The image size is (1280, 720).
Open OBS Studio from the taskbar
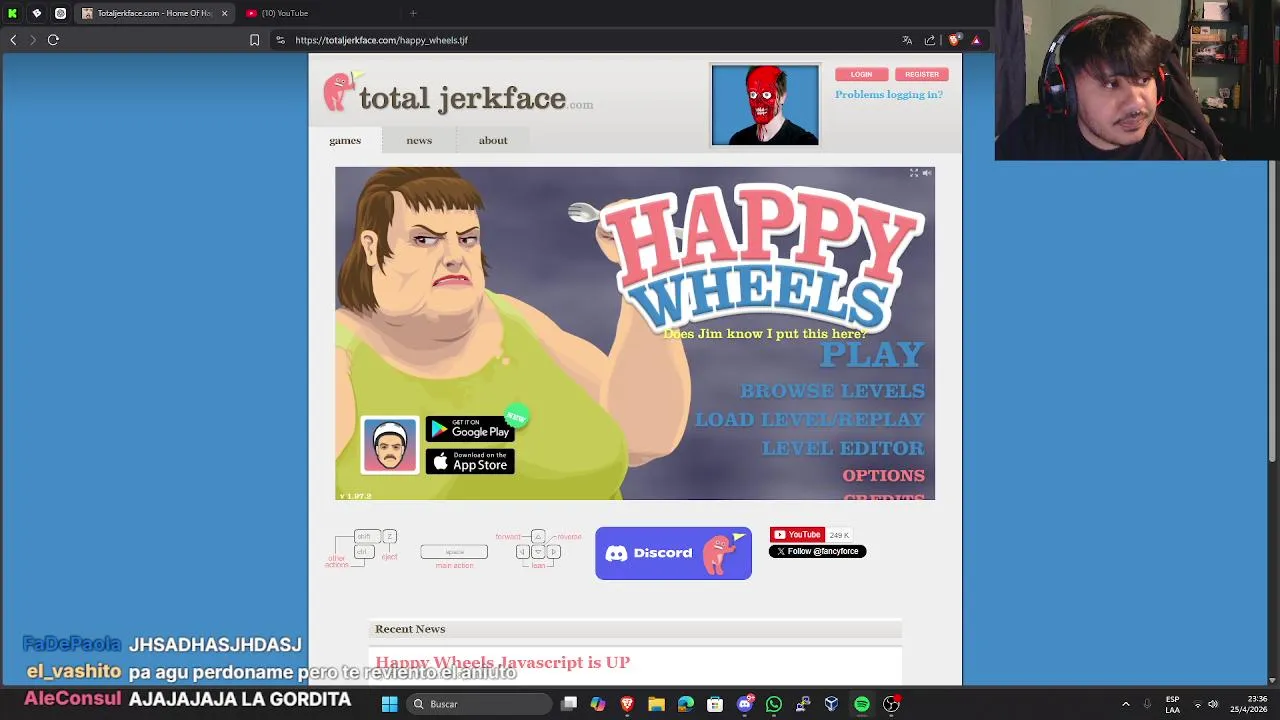[891, 704]
